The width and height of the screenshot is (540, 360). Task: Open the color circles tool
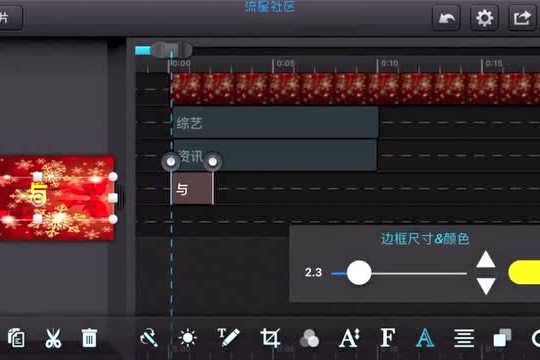click(x=309, y=338)
